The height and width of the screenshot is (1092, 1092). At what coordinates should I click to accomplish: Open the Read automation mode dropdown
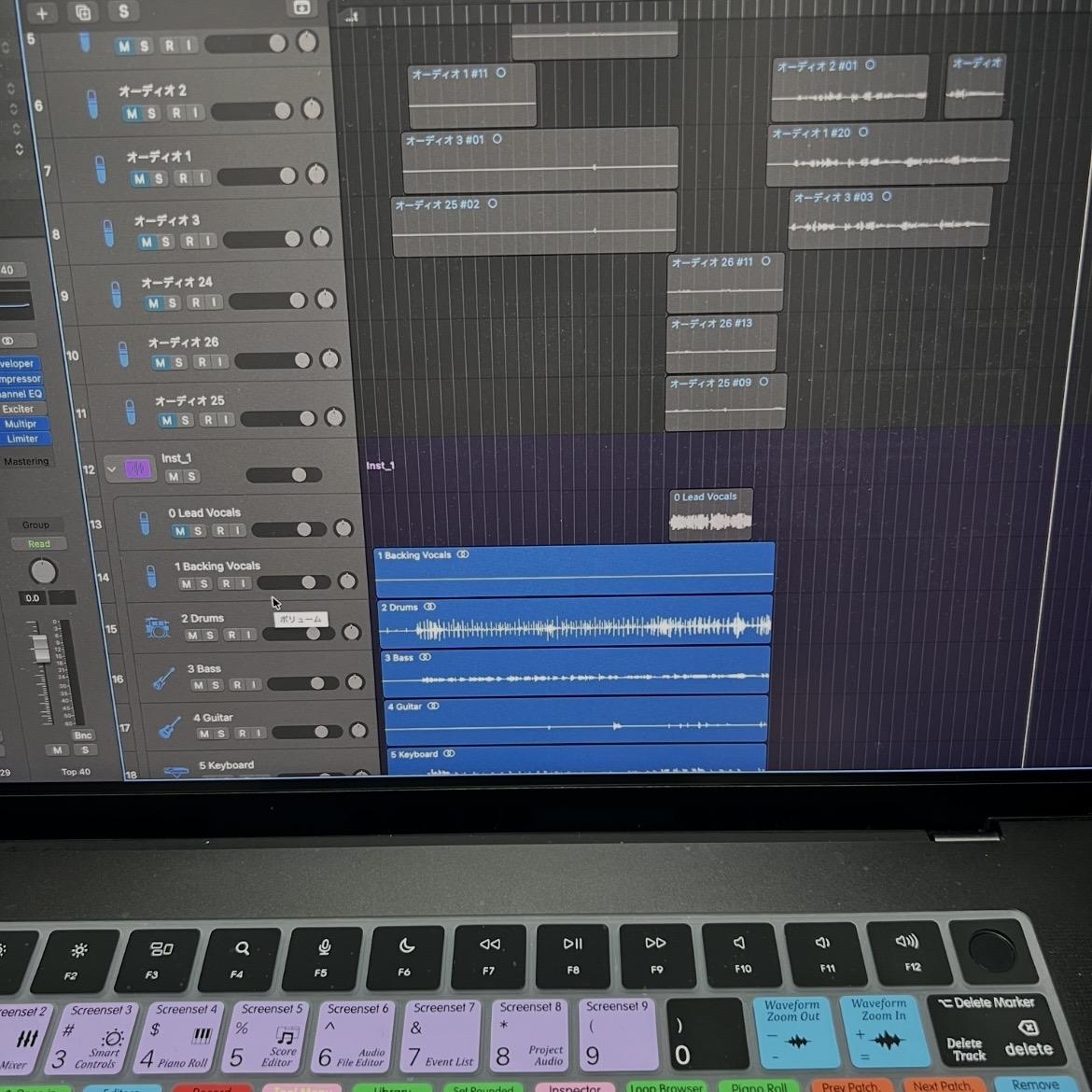[38, 544]
